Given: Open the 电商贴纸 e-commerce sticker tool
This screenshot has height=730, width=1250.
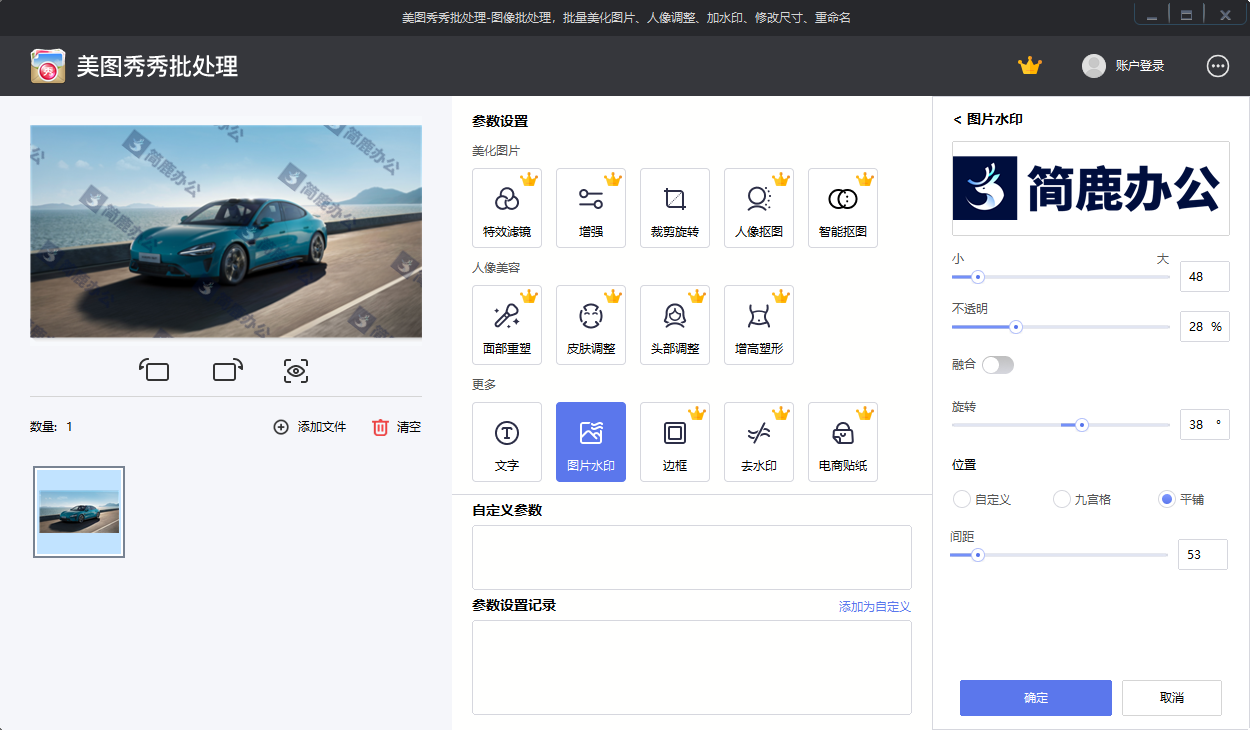Looking at the screenshot, I should (843, 441).
